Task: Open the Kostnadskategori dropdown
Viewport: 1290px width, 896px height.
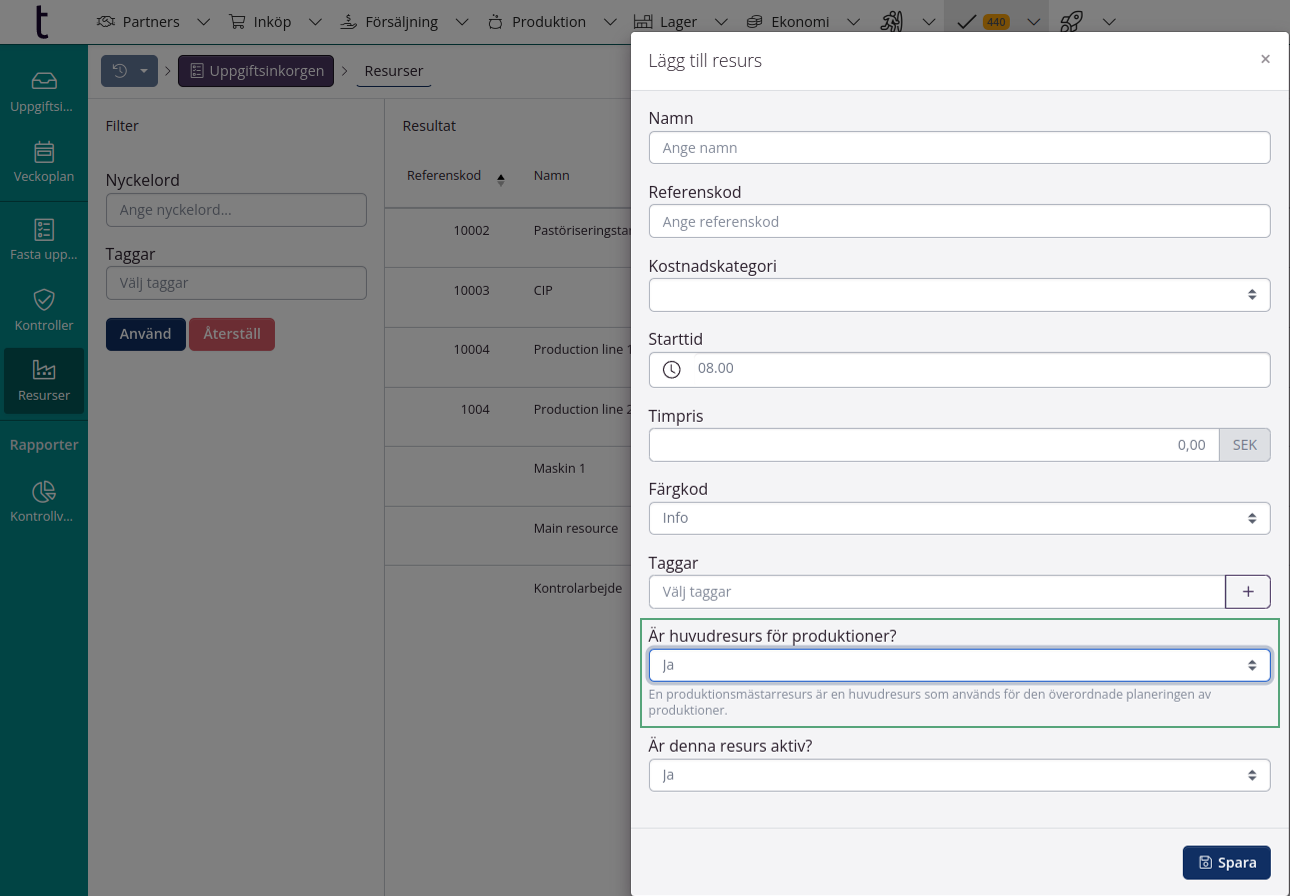Action: [959, 295]
